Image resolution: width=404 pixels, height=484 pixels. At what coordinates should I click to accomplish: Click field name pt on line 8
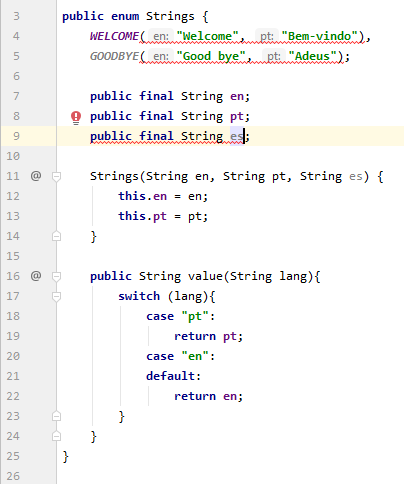click(x=237, y=117)
